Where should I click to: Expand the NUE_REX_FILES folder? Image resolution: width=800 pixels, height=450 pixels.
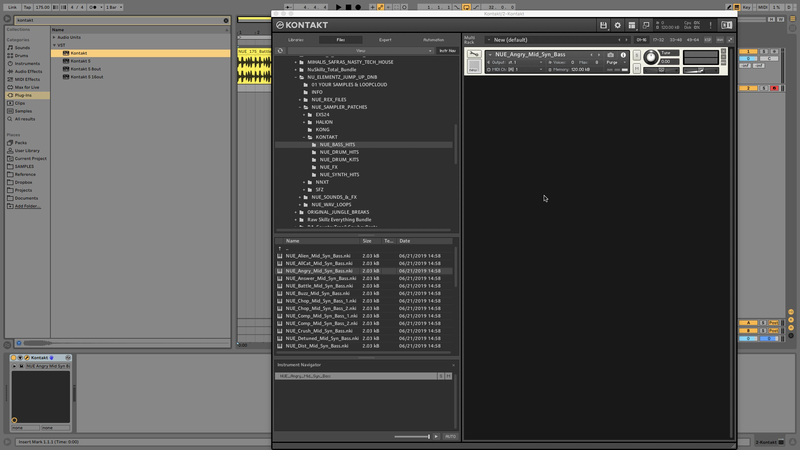(x=300, y=99)
